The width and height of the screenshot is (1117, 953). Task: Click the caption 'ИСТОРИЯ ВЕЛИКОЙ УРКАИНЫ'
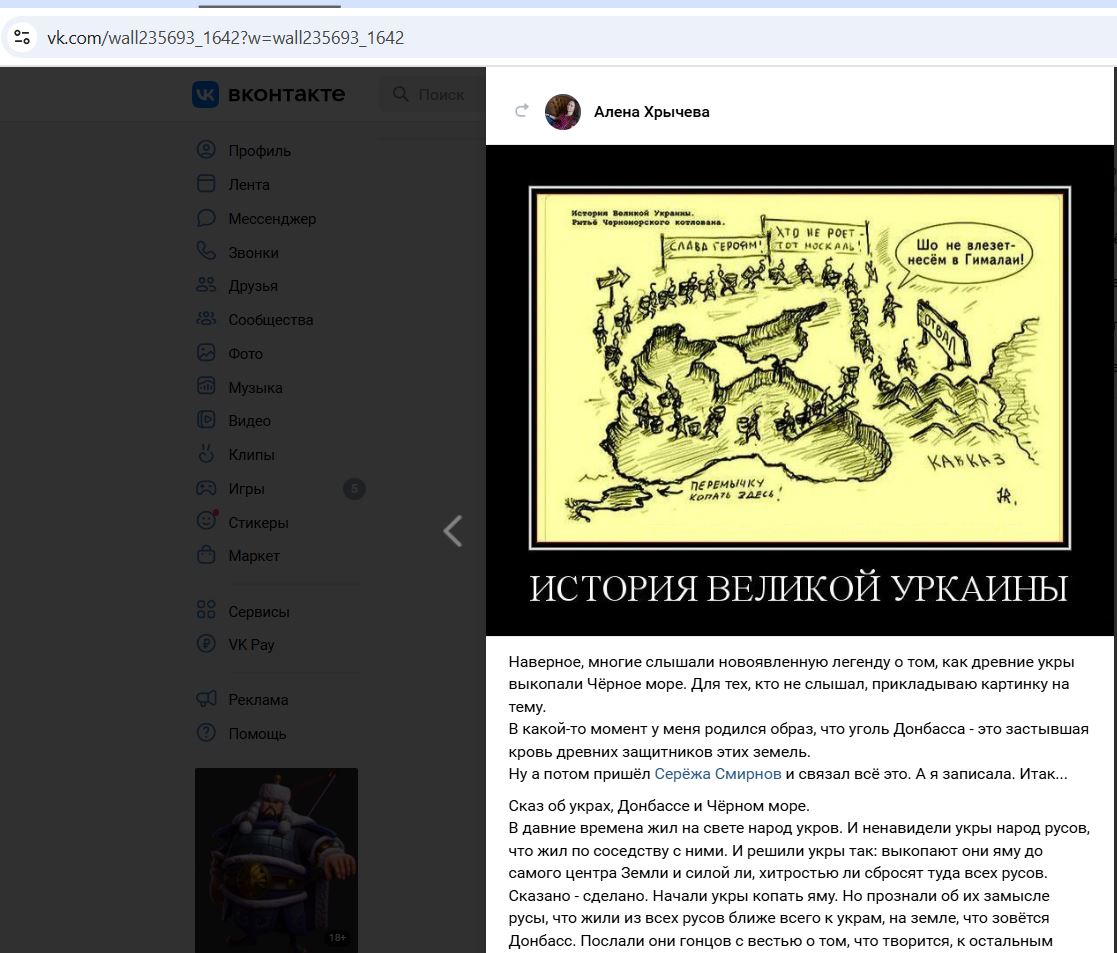pos(799,588)
